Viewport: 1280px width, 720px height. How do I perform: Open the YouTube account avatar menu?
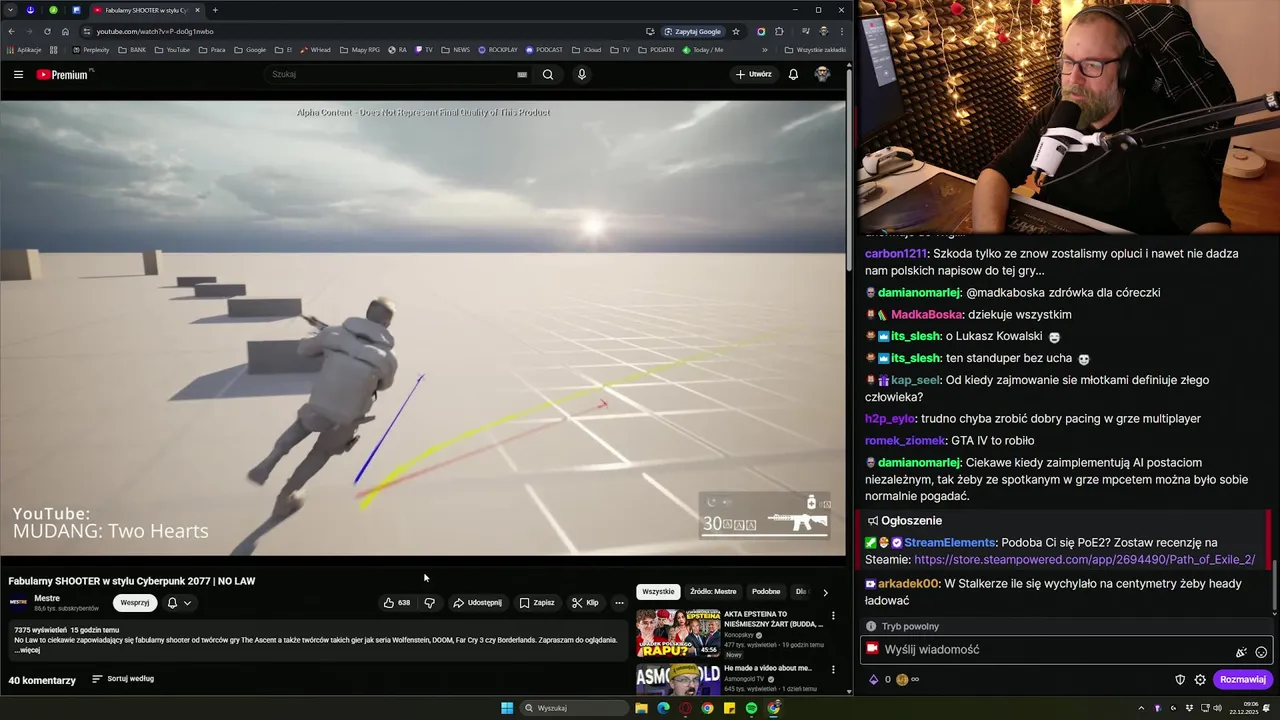pyautogui.click(x=822, y=74)
